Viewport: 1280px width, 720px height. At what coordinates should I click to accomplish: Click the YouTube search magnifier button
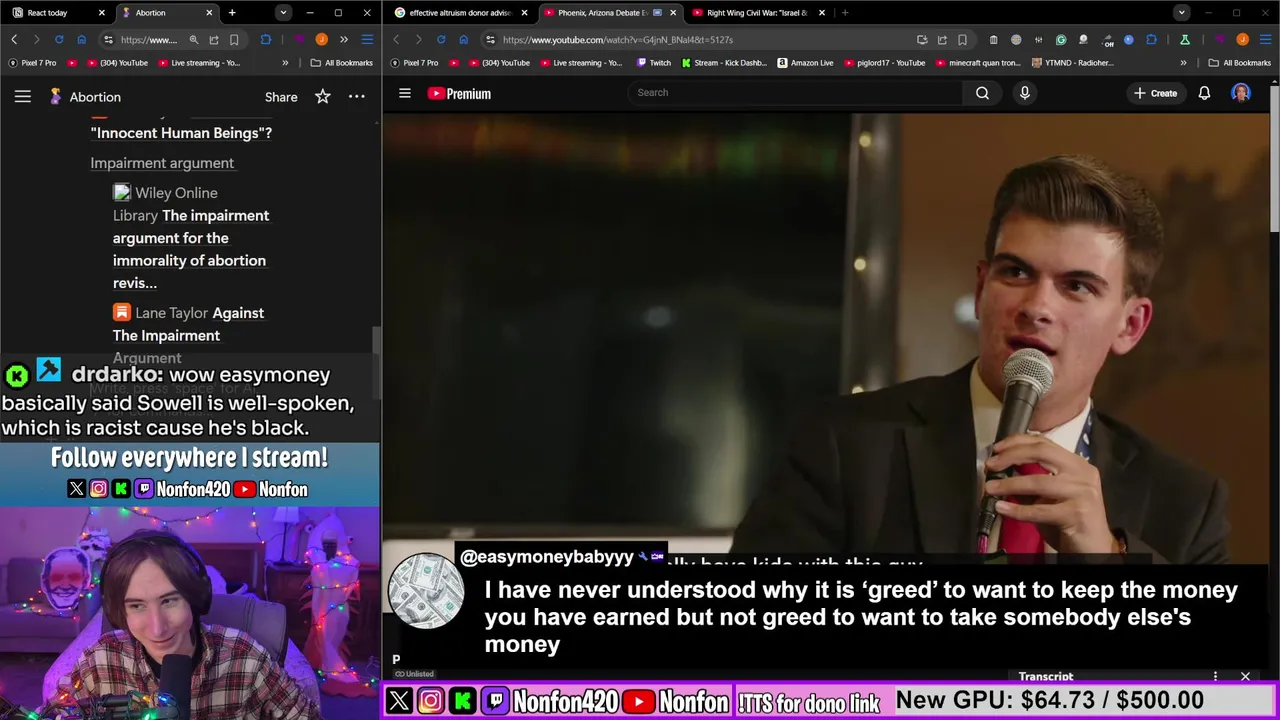(982, 93)
